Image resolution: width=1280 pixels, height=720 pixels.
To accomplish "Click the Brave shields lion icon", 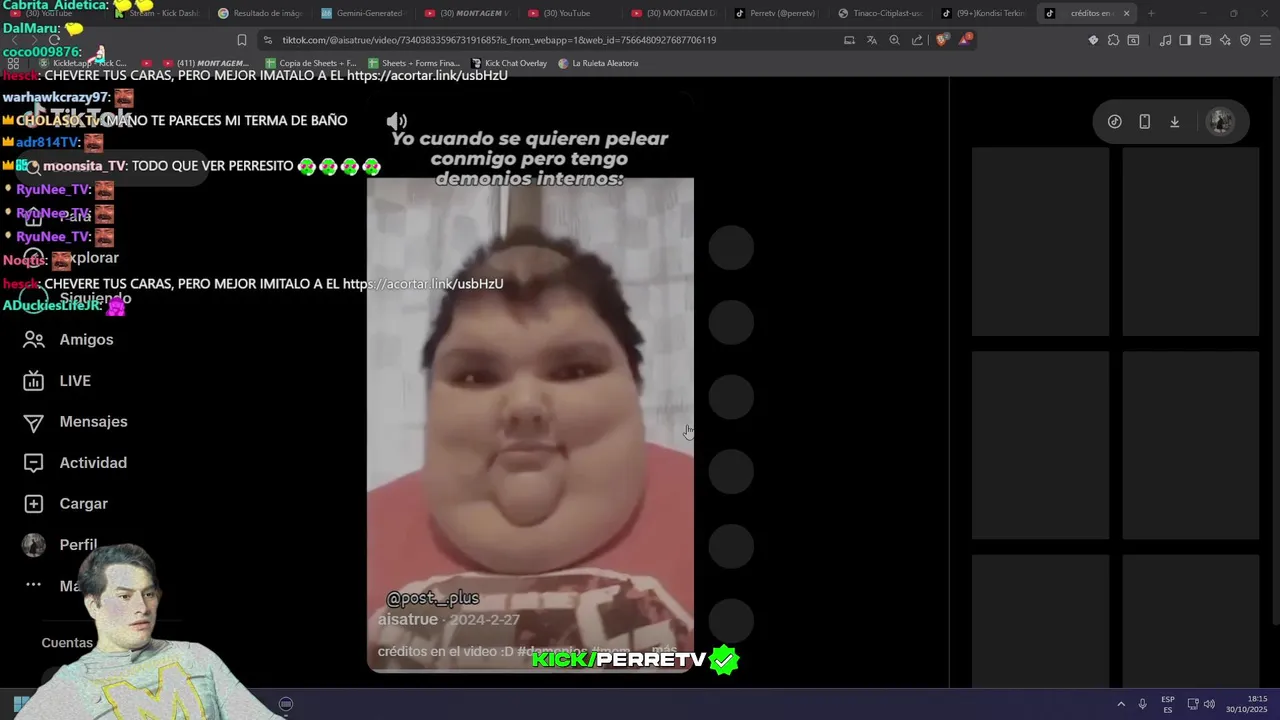I will click(943, 40).
